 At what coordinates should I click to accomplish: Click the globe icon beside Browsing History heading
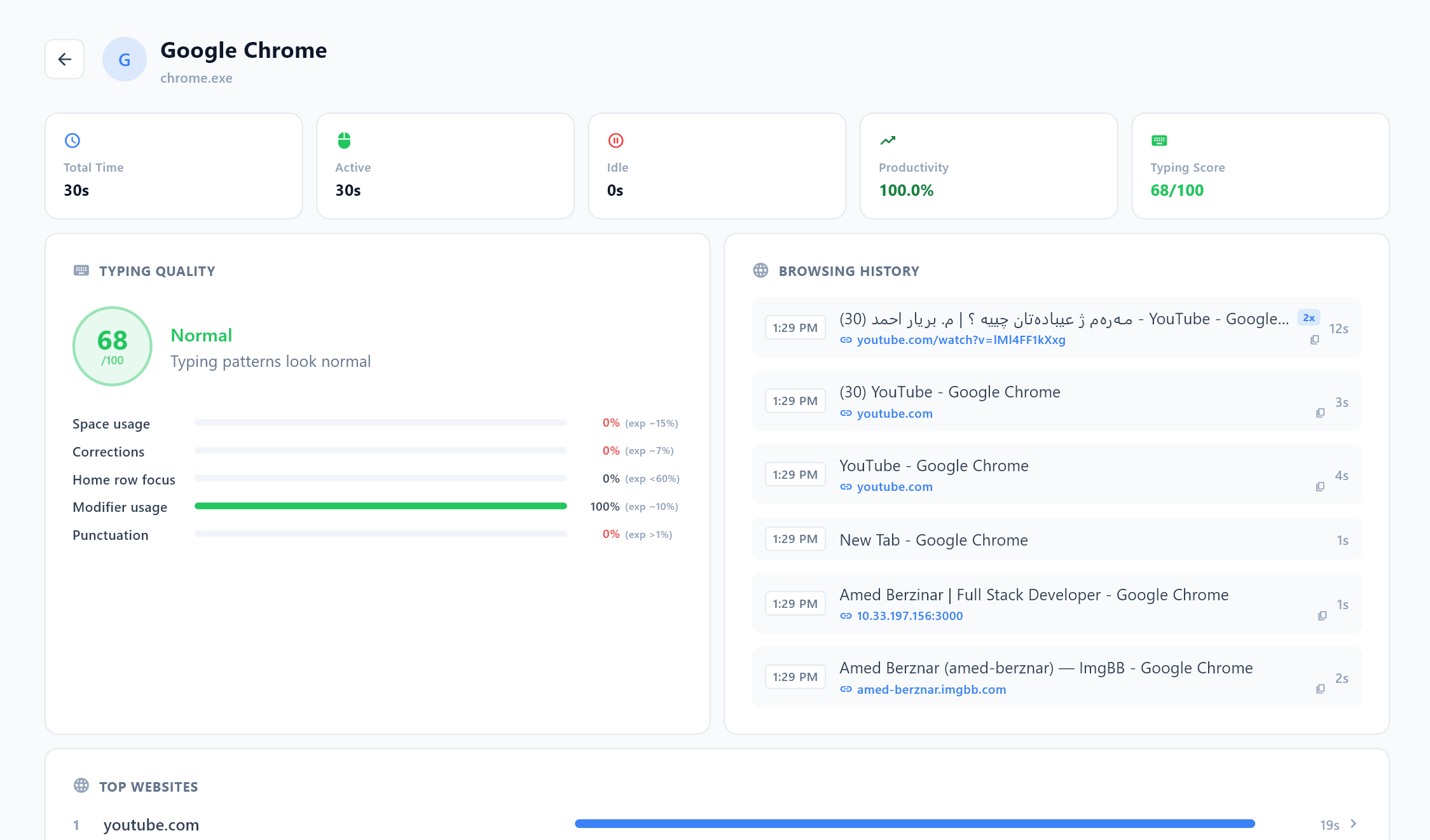(760, 270)
